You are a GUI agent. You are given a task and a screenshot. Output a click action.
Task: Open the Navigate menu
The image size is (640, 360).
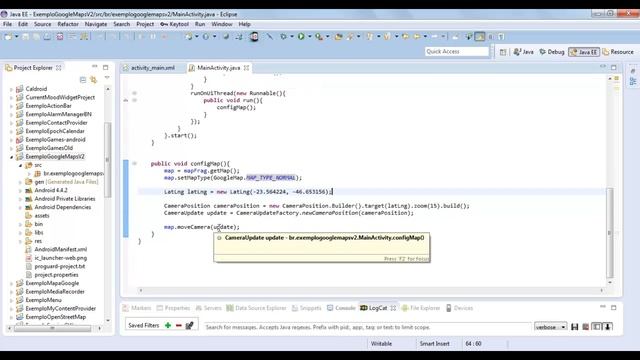(96, 24)
